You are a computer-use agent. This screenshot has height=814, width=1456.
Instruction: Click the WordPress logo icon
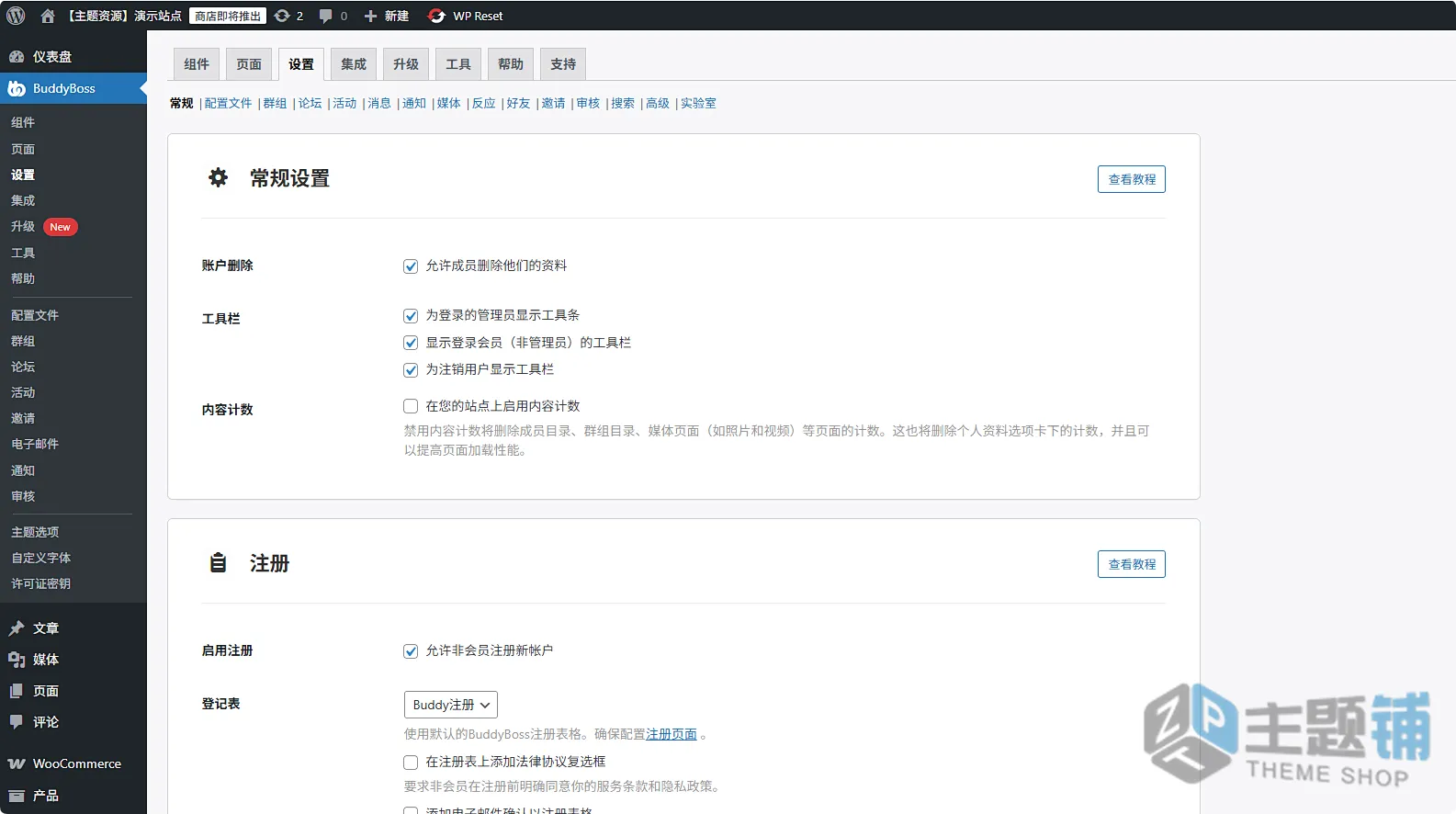tap(16, 16)
